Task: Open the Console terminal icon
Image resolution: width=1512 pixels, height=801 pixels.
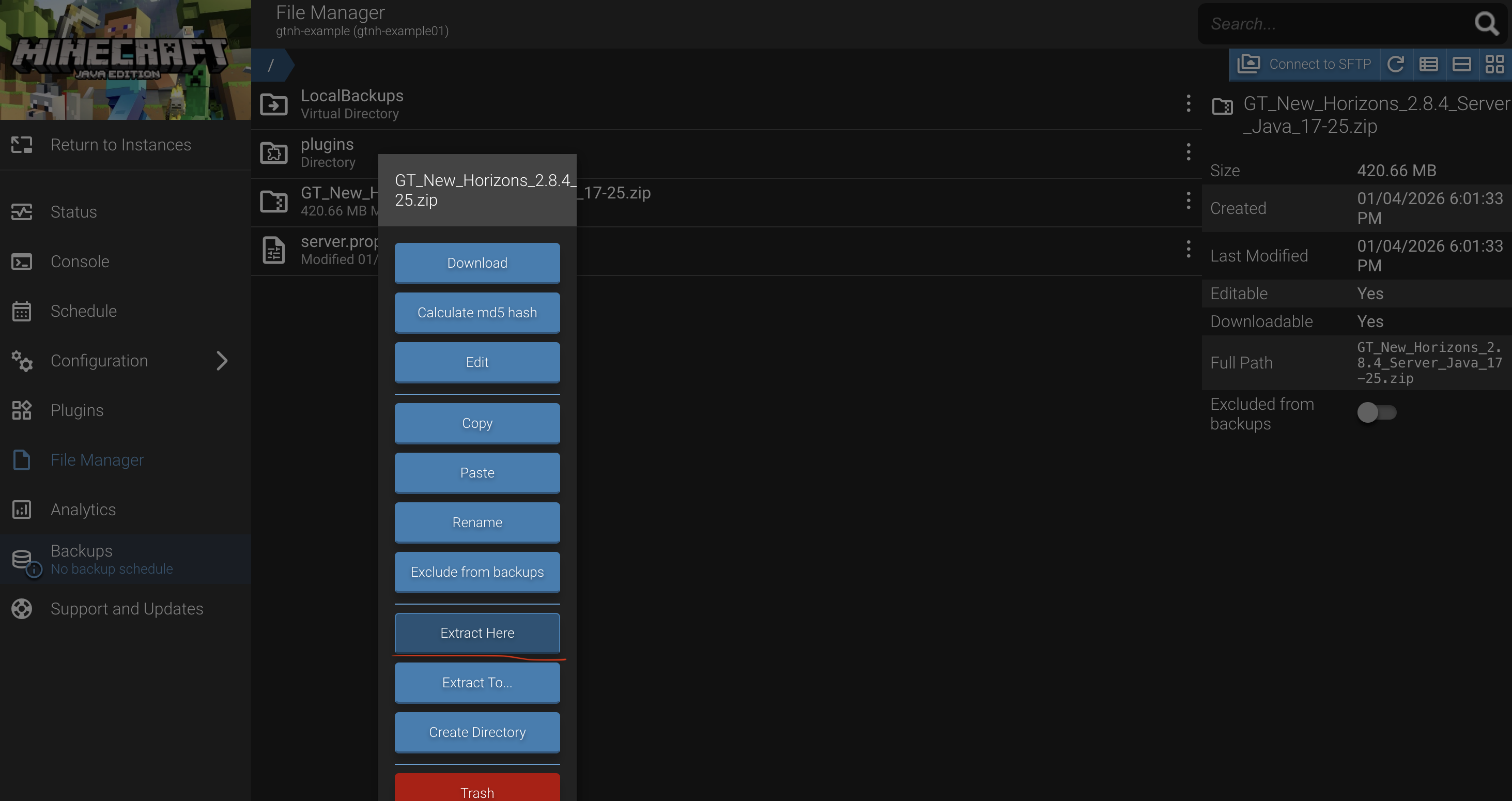Action: click(22, 261)
